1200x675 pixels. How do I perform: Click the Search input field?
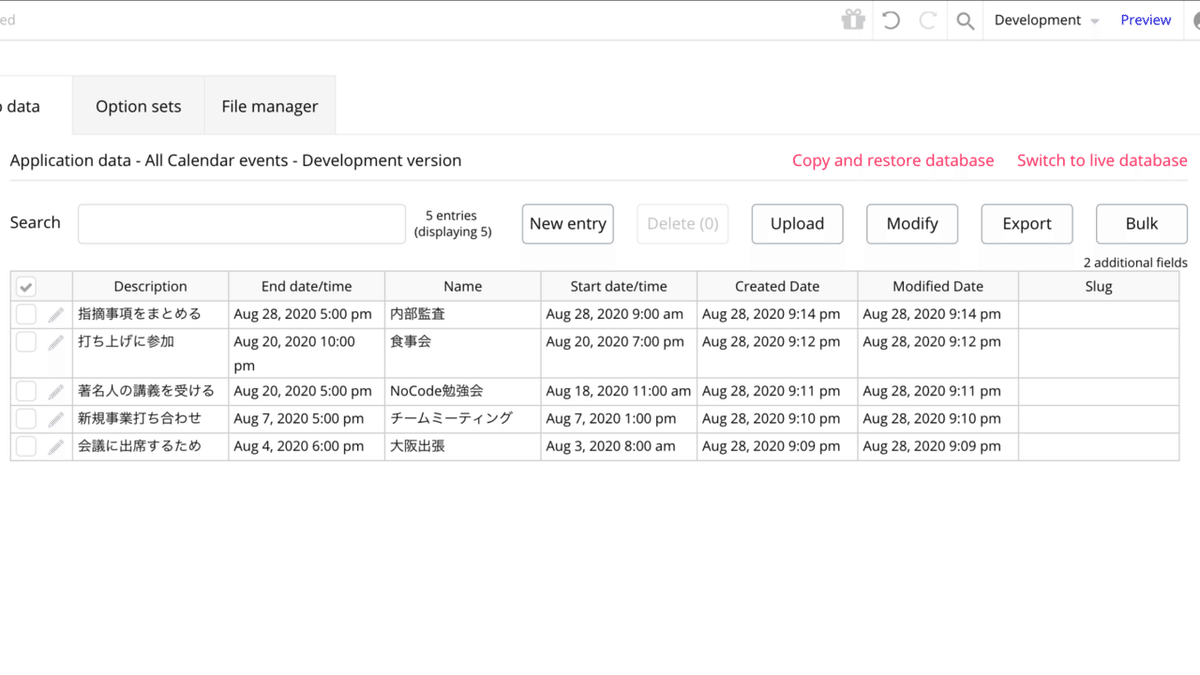click(242, 224)
